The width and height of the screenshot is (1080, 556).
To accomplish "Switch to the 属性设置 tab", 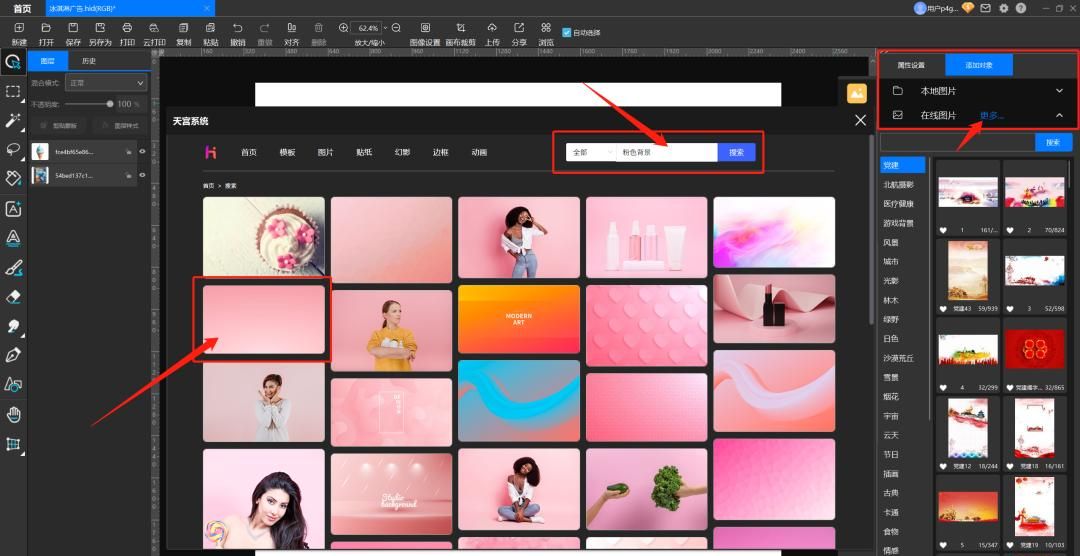I will [x=911, y=65].
